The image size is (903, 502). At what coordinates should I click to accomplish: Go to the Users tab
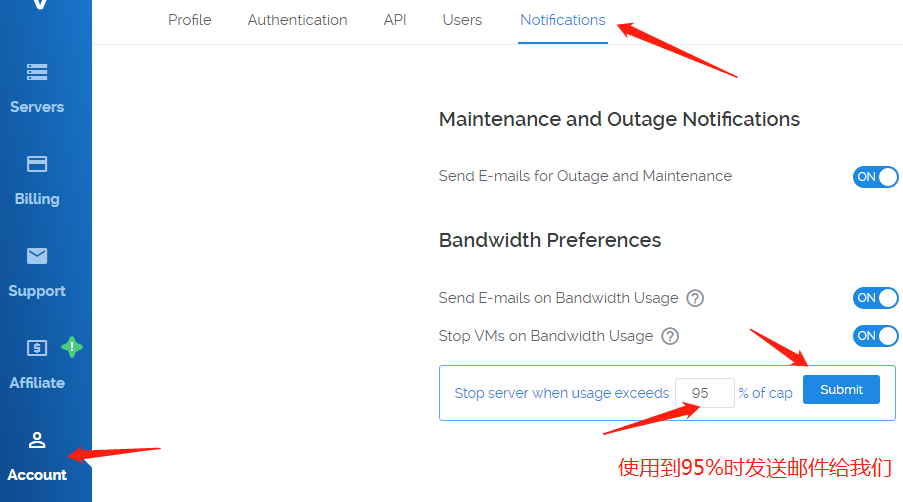[462, 20]
